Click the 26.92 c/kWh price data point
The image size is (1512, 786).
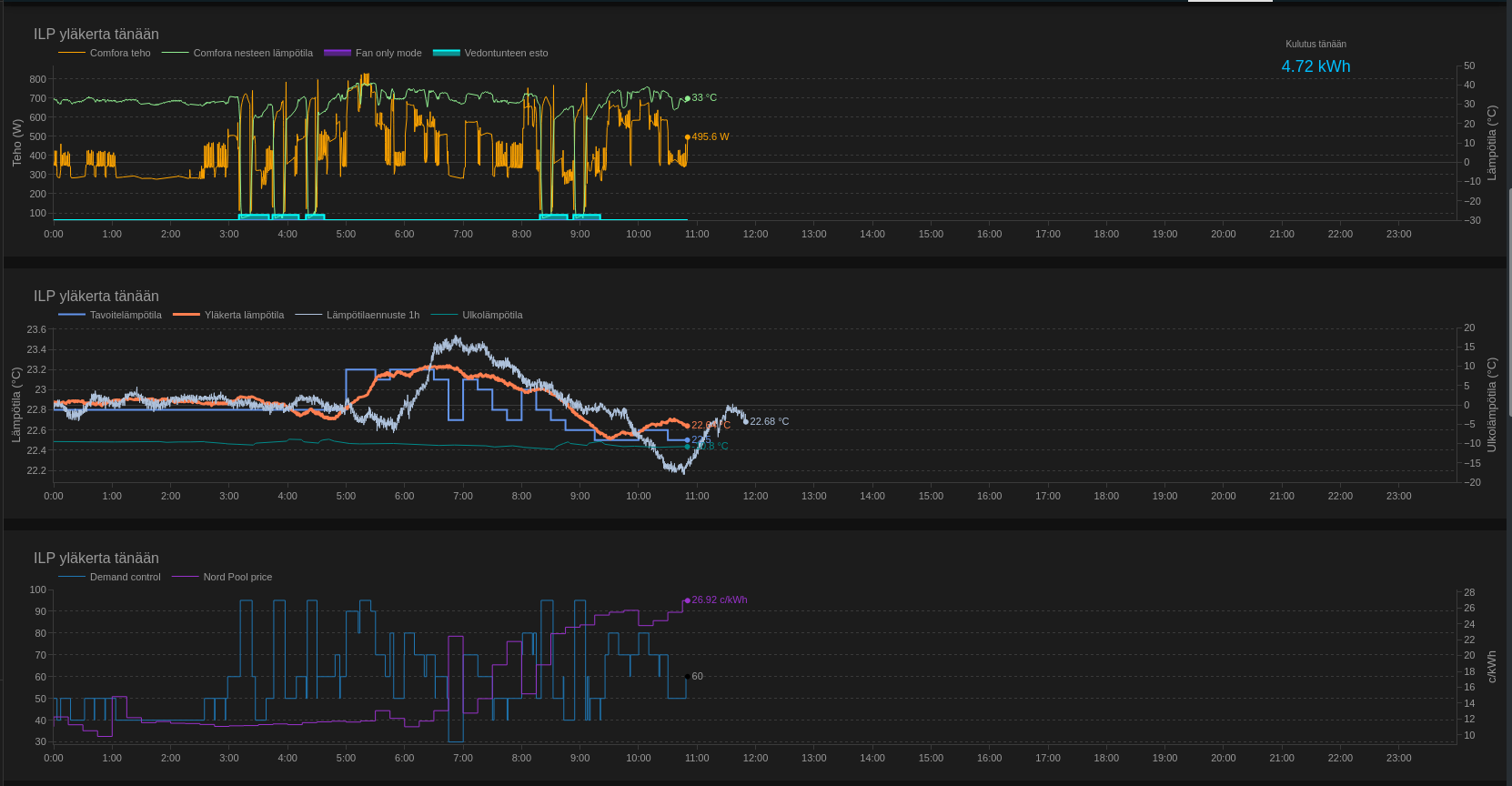click(x=687, y=600)
